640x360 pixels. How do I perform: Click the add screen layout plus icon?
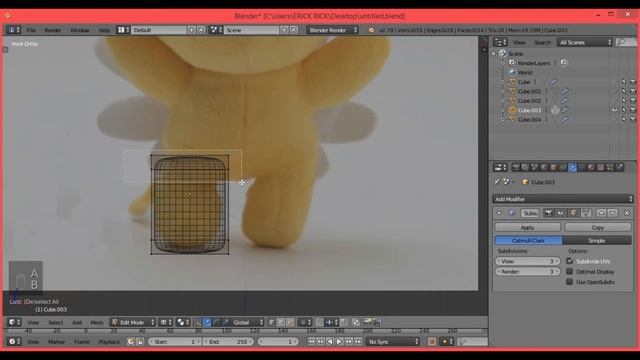pos(192,30)
